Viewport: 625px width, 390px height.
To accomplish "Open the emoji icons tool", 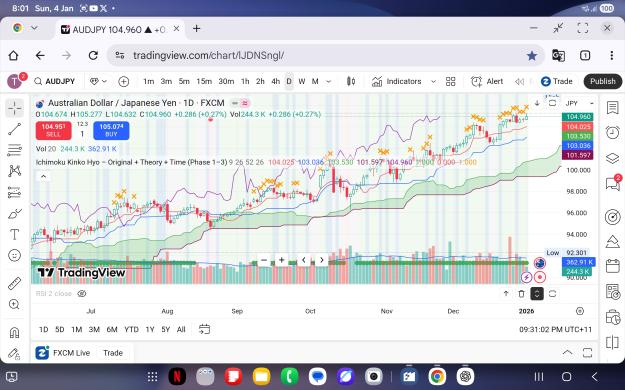I will 15,255.
